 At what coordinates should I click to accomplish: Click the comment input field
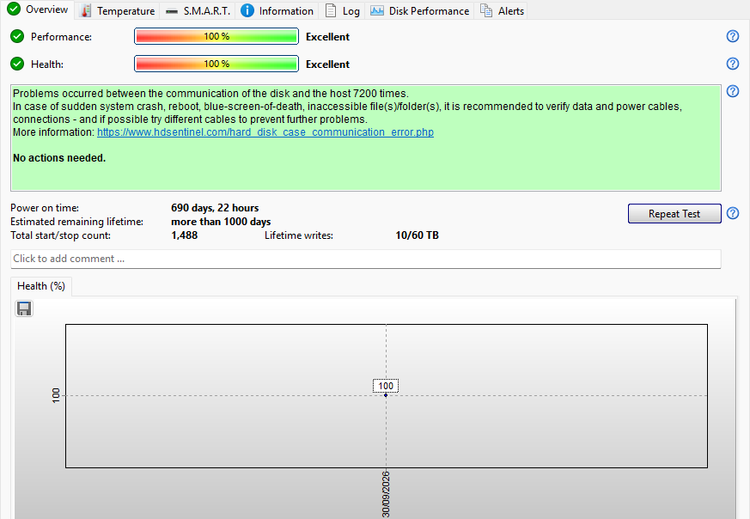[365, 259]
